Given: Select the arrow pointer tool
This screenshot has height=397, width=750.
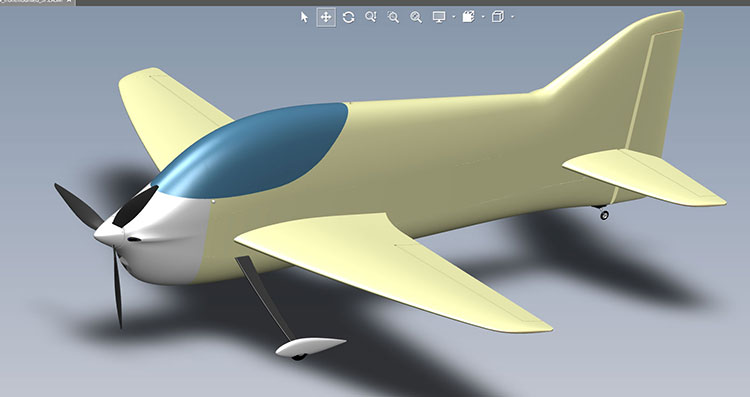Looking at the screenshot, I should 304,17.
